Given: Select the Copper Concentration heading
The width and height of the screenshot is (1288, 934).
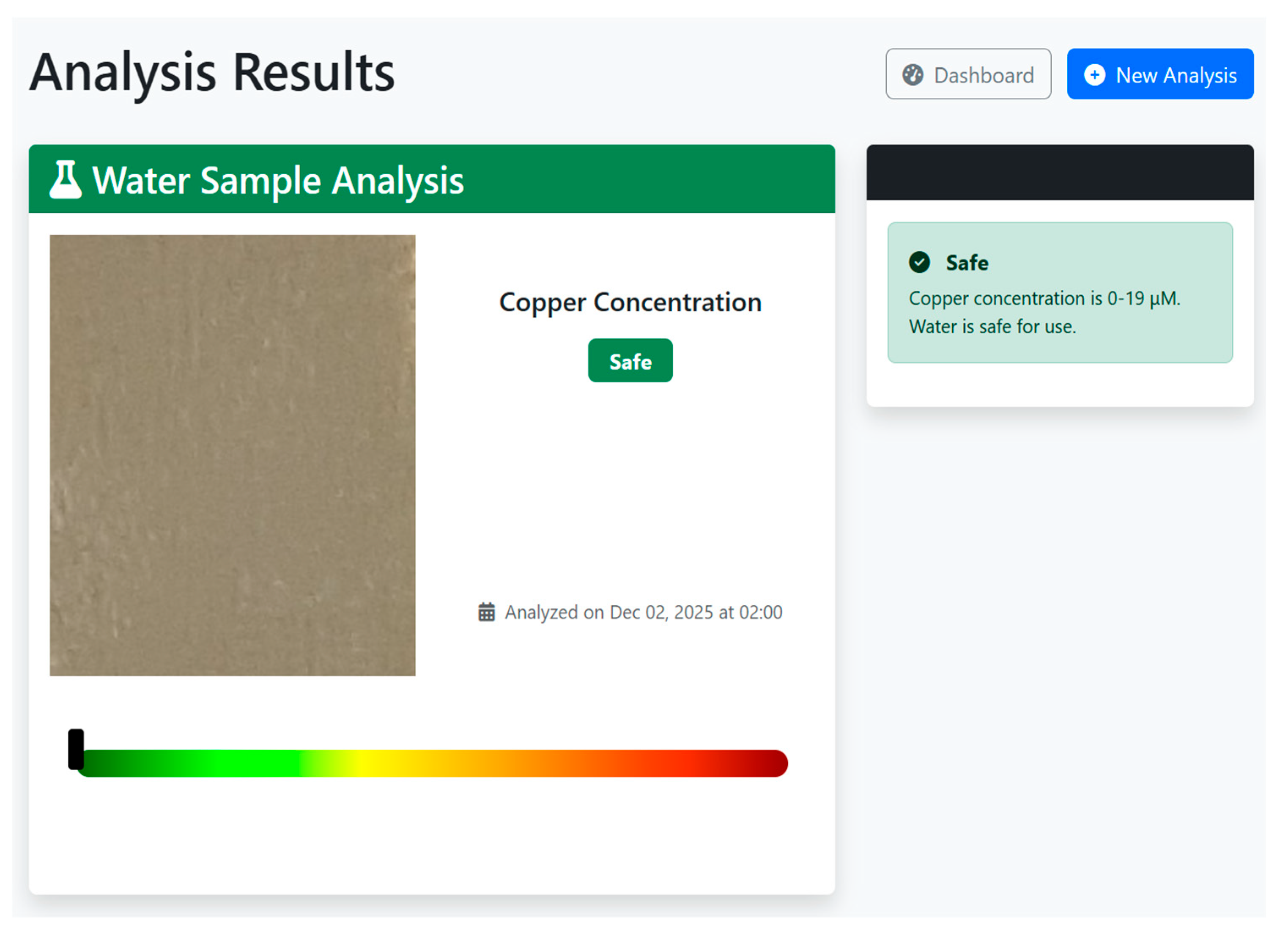Looking at the screenshot, I should tap(630, 302).
